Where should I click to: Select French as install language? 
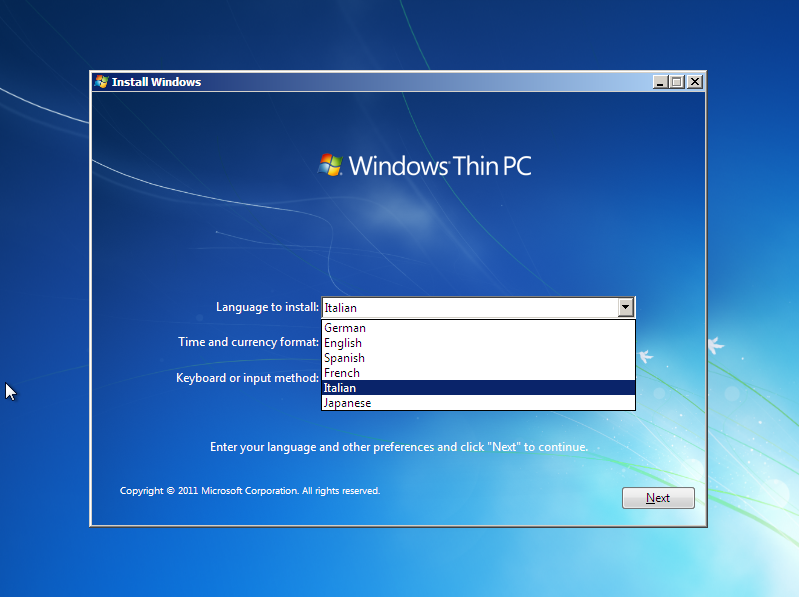click(x=478, y=373)
